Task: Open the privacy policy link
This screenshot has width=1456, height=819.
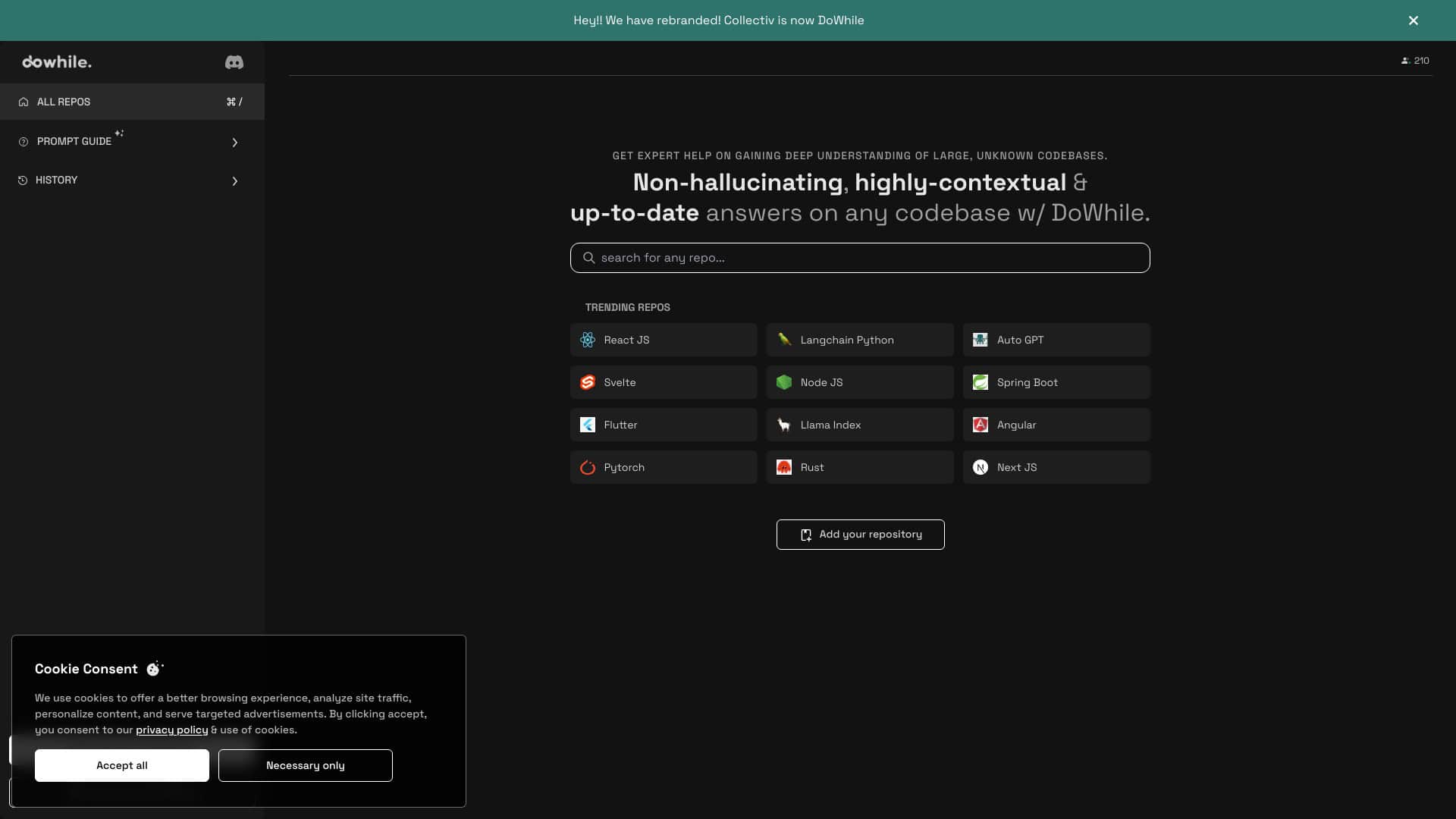Action: (x=171, y=730)
